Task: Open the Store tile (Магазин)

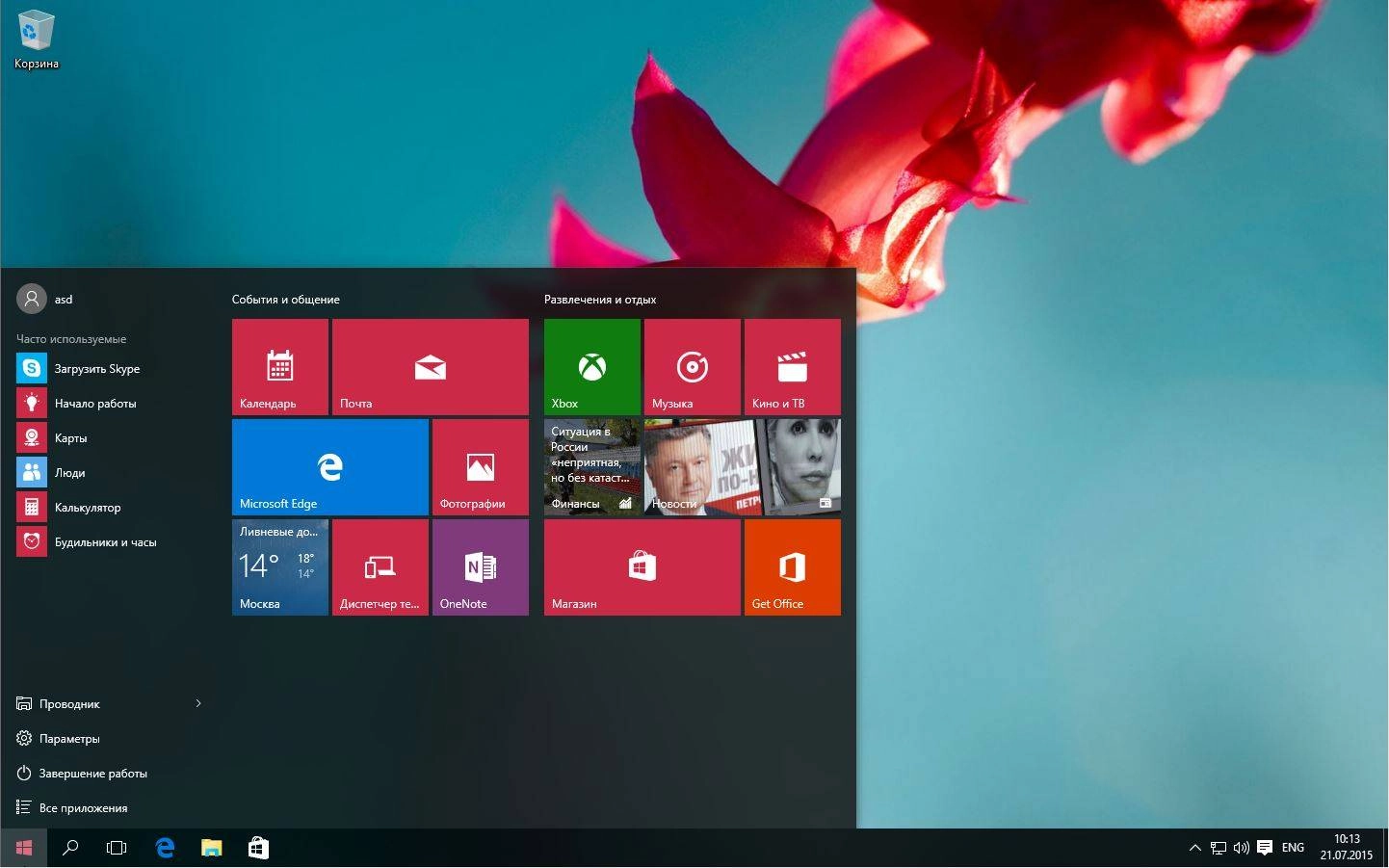Action: (642, 567)
